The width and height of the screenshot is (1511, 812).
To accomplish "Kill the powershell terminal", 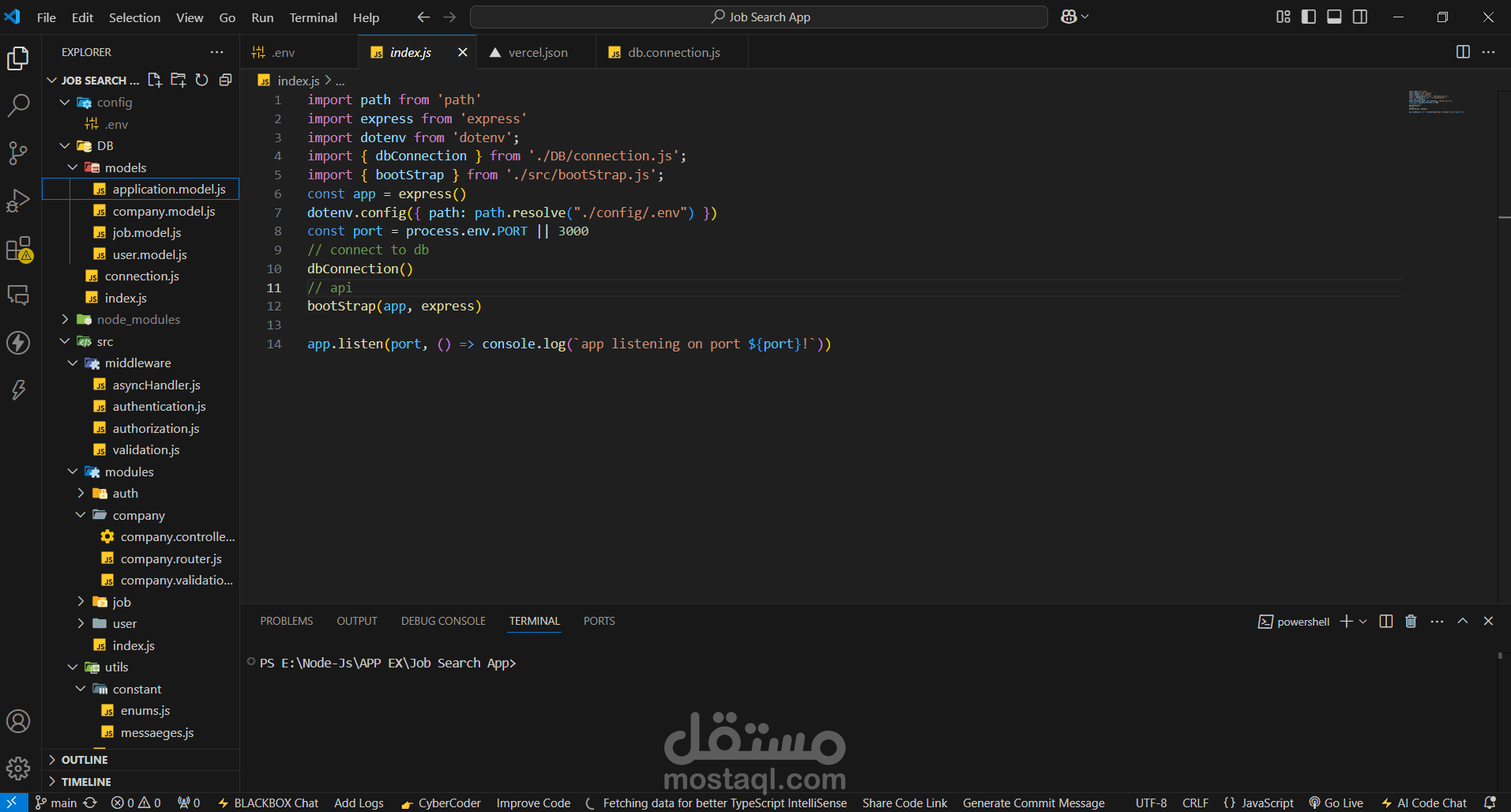I will click(x=1411, y=622).
